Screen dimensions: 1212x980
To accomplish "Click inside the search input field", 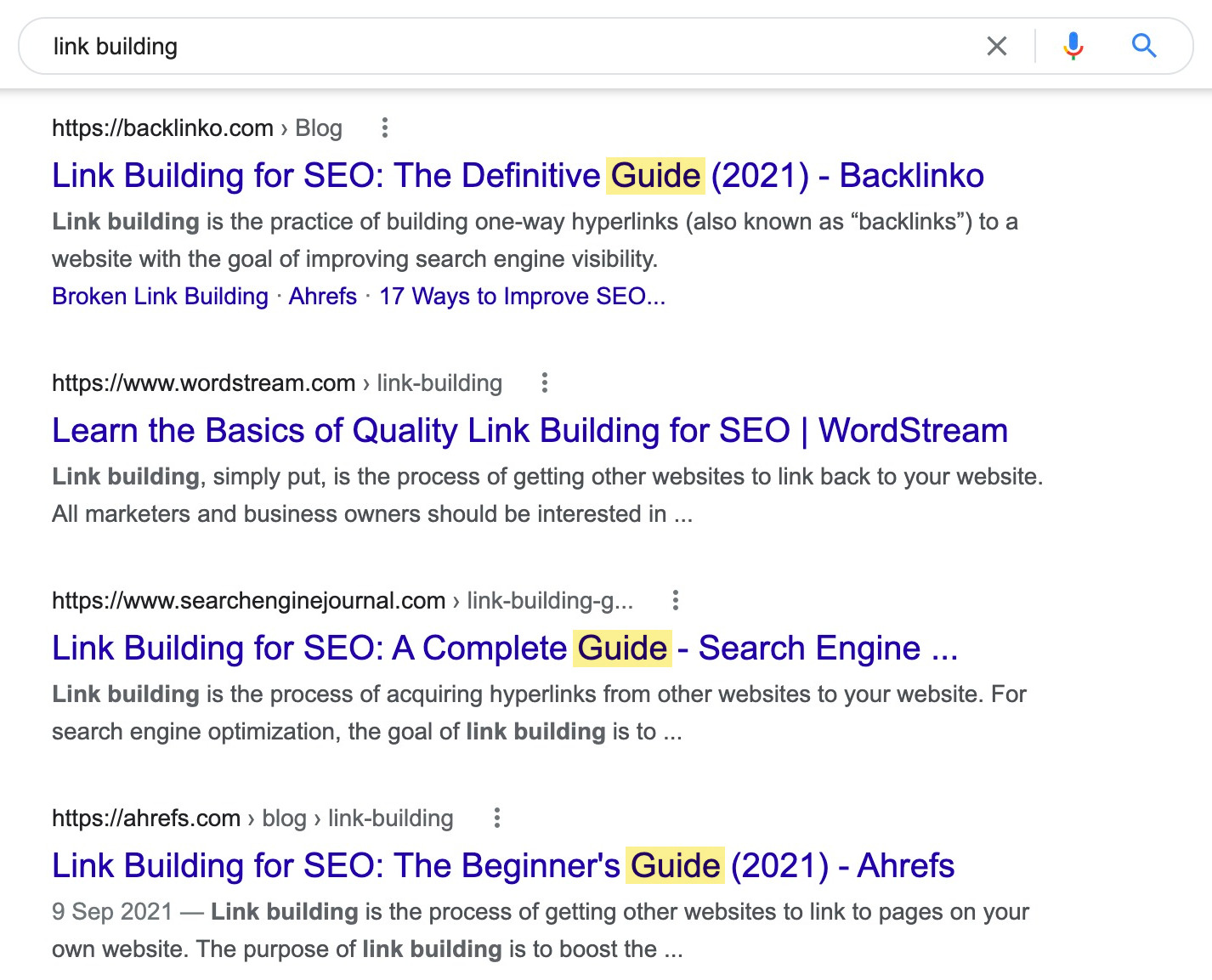I will [340, 46].
